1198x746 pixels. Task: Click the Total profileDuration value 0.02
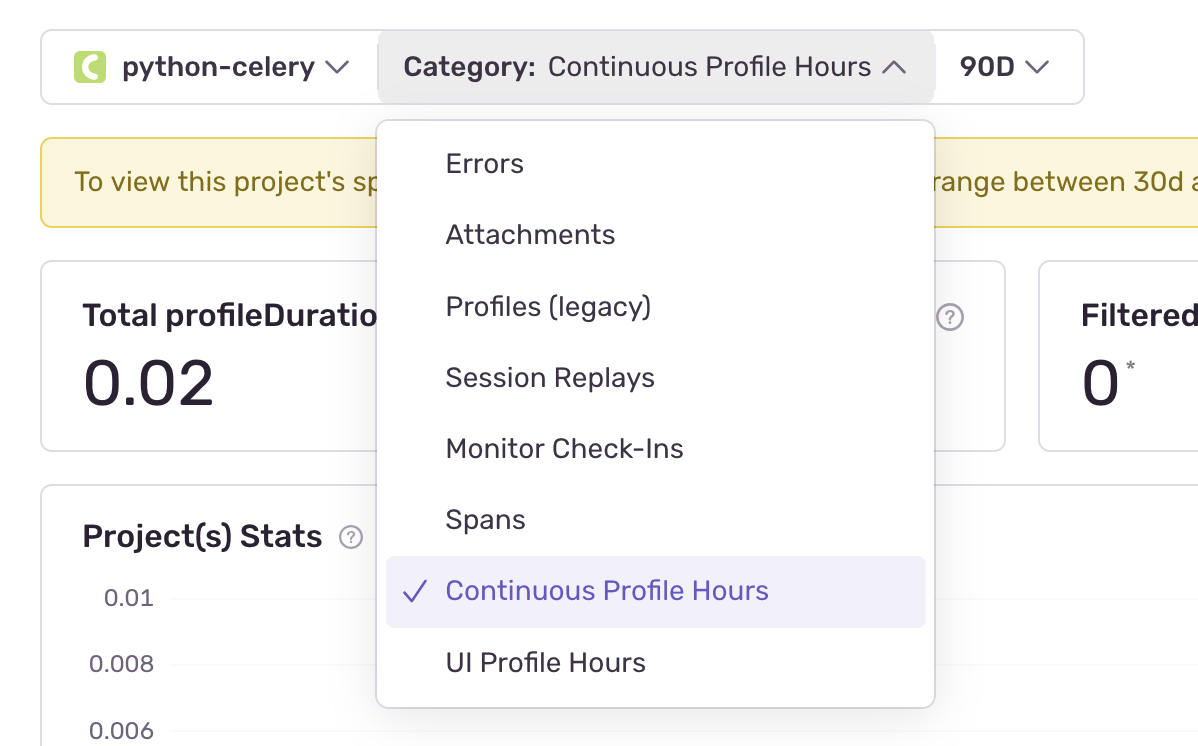click(x=148, y=383)
